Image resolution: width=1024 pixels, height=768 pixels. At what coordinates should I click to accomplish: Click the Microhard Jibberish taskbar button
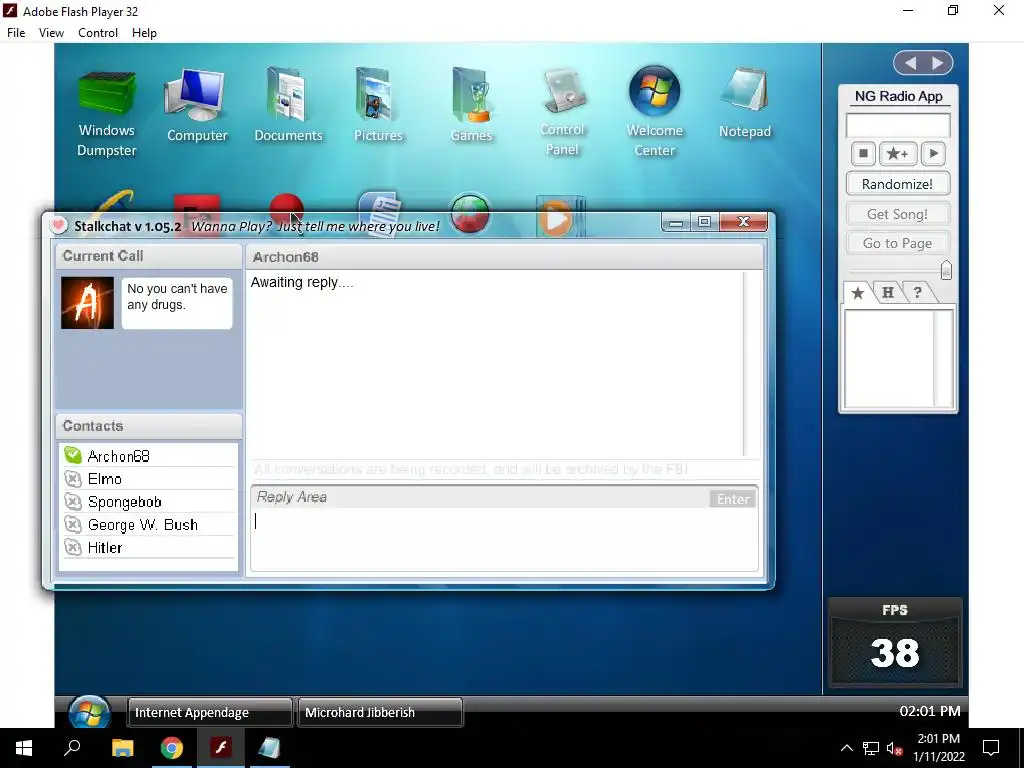click(x=380, y=712)
